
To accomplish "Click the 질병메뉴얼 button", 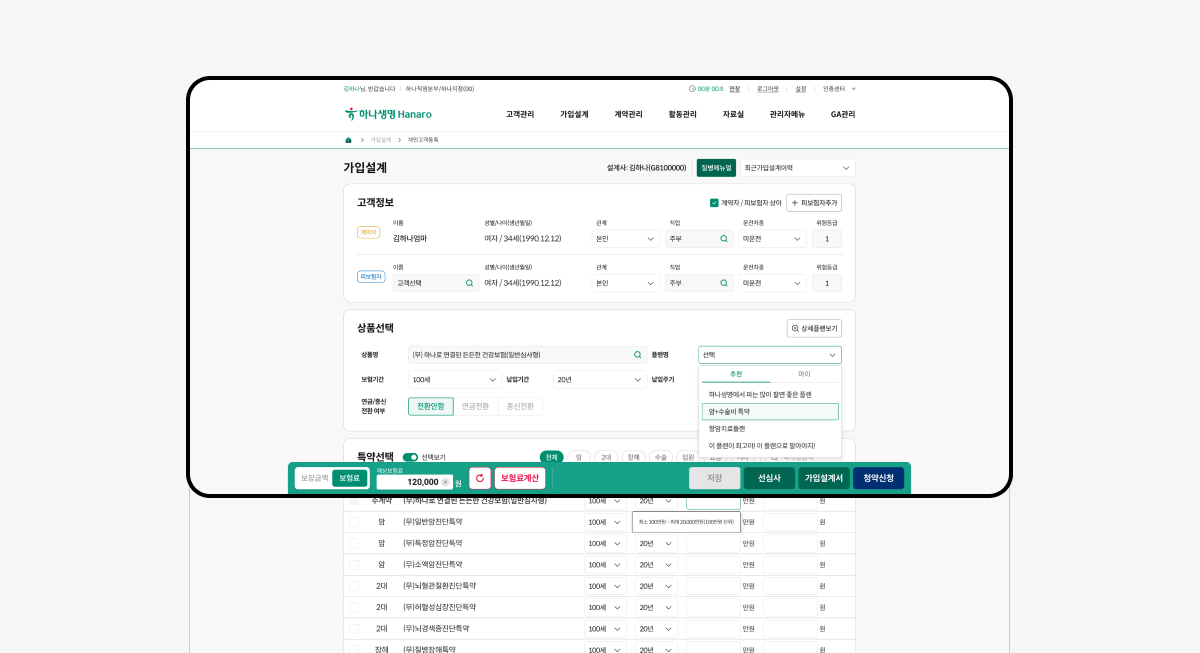I will pos(716,168).
